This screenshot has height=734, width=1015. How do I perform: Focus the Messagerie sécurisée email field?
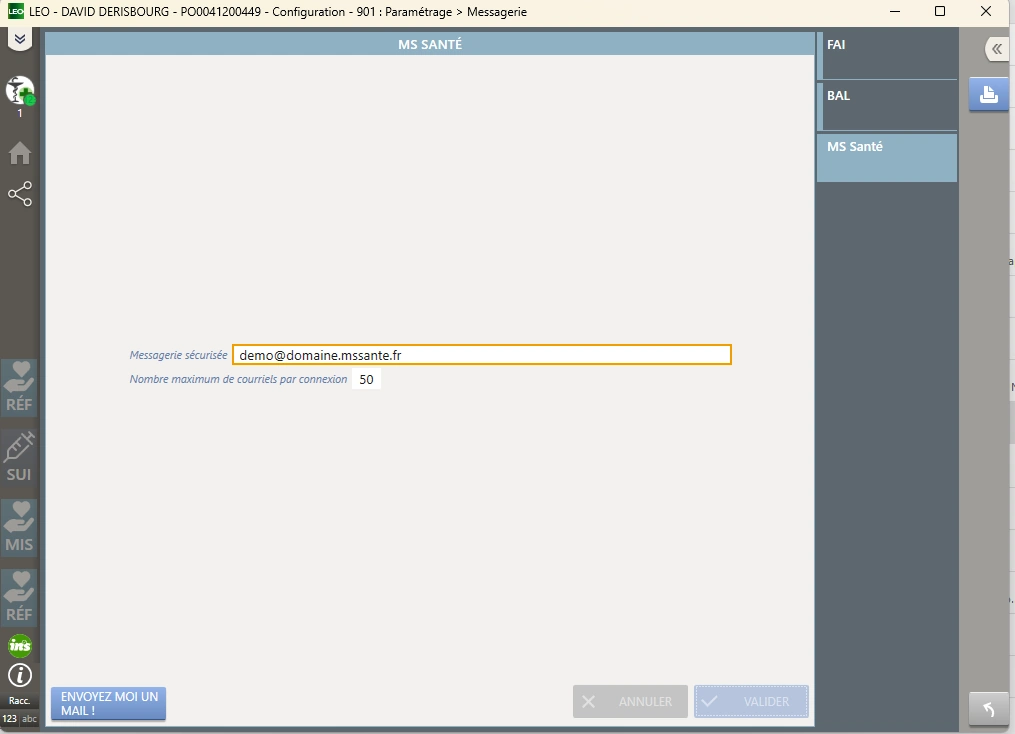[482, 355]
